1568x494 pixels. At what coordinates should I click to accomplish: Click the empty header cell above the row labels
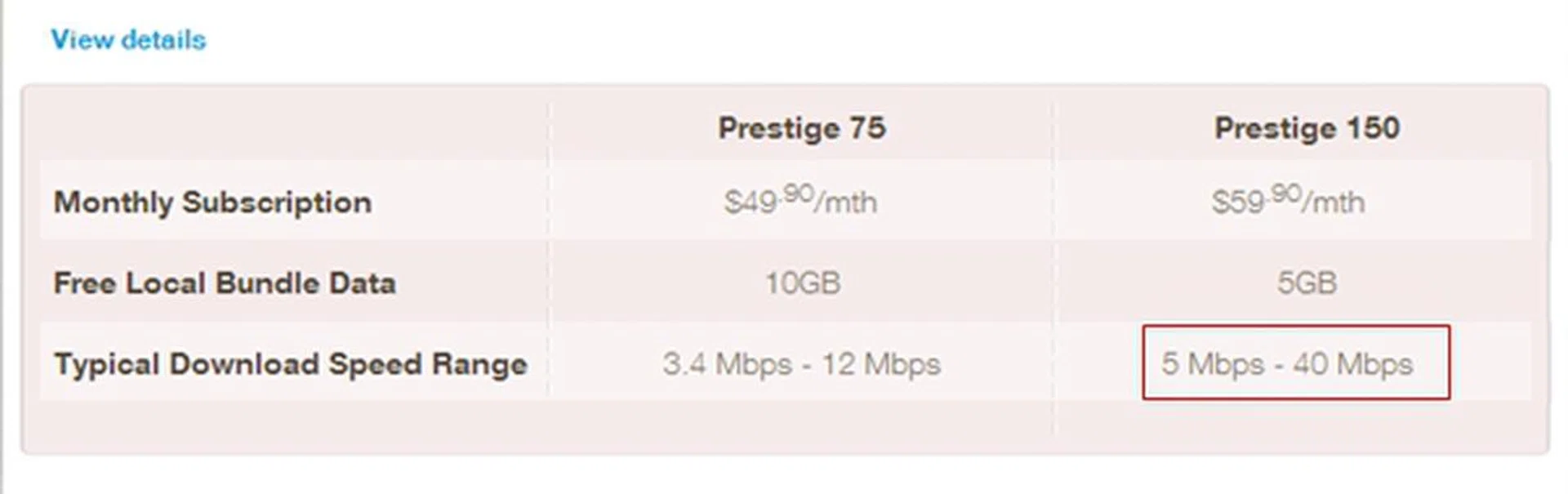(x=294, y=128)
